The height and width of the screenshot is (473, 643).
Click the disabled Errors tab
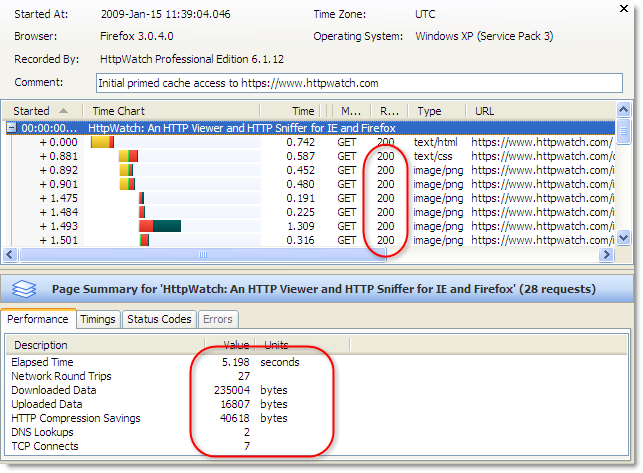click(218, 319)
